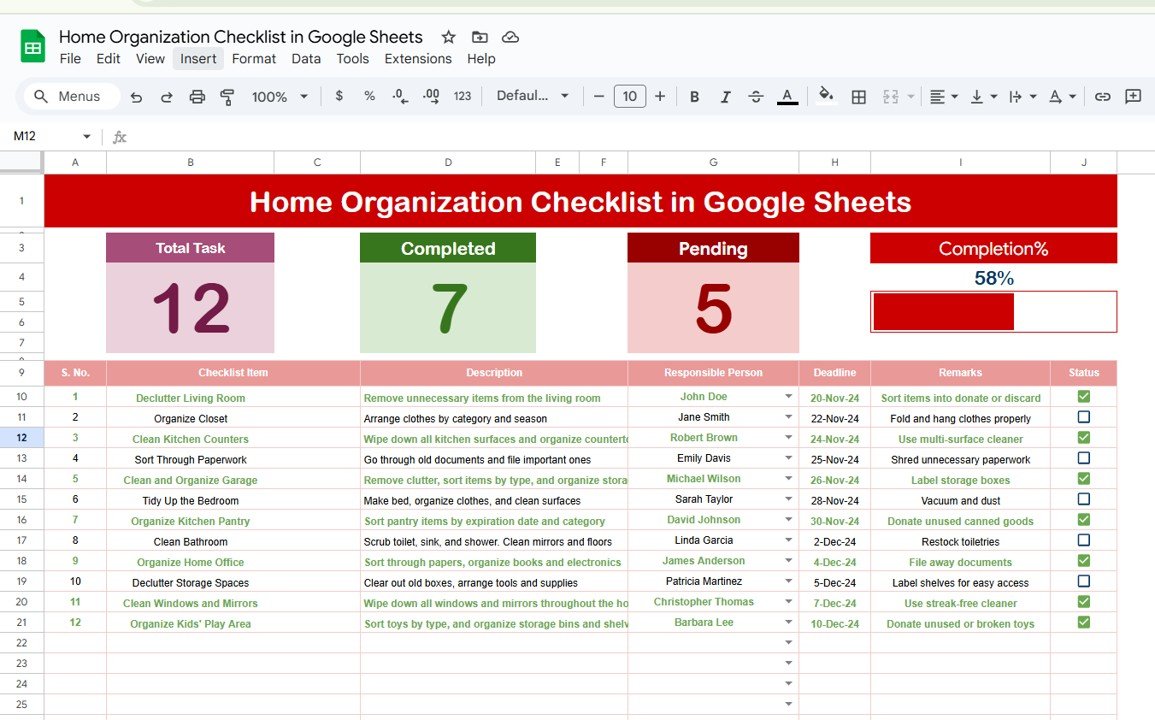Open the Name box dropdown arrow
The height and width of the screenshot is (720, 1155).
(87, 136)
